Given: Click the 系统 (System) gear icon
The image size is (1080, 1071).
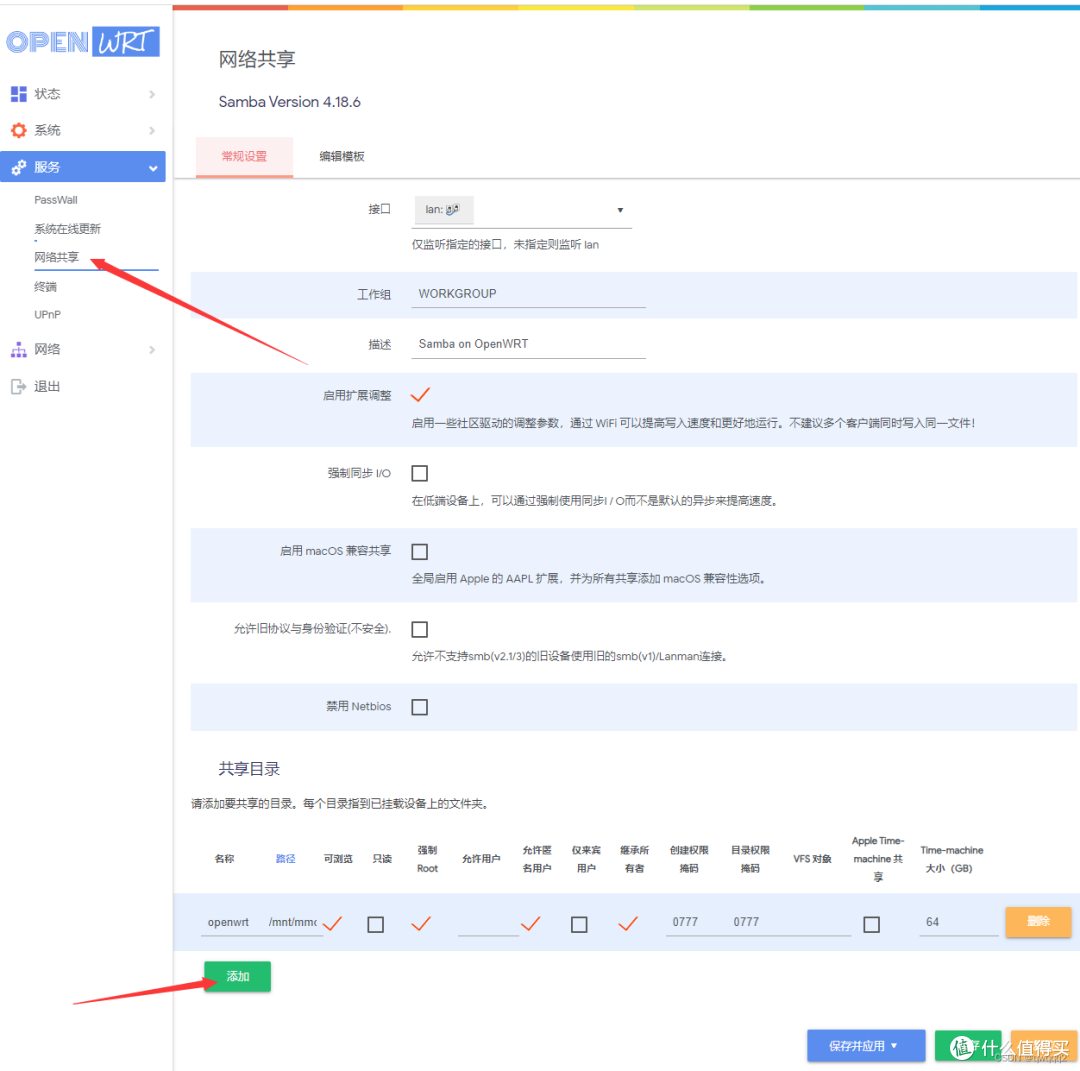Looking at the screenshot, I should (22, 129).
